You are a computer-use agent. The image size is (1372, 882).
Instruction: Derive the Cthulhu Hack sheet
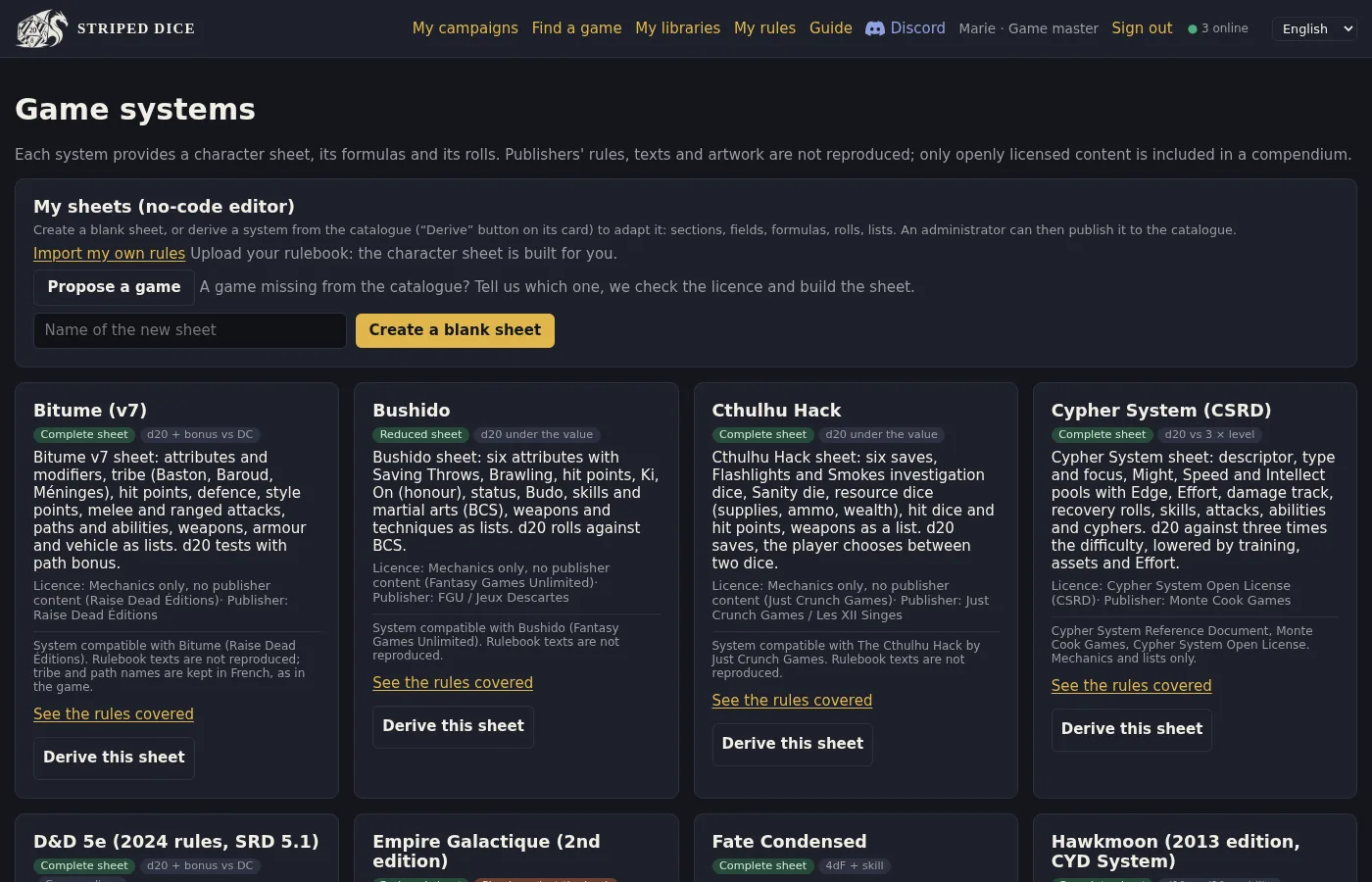(x=792, y=744)
